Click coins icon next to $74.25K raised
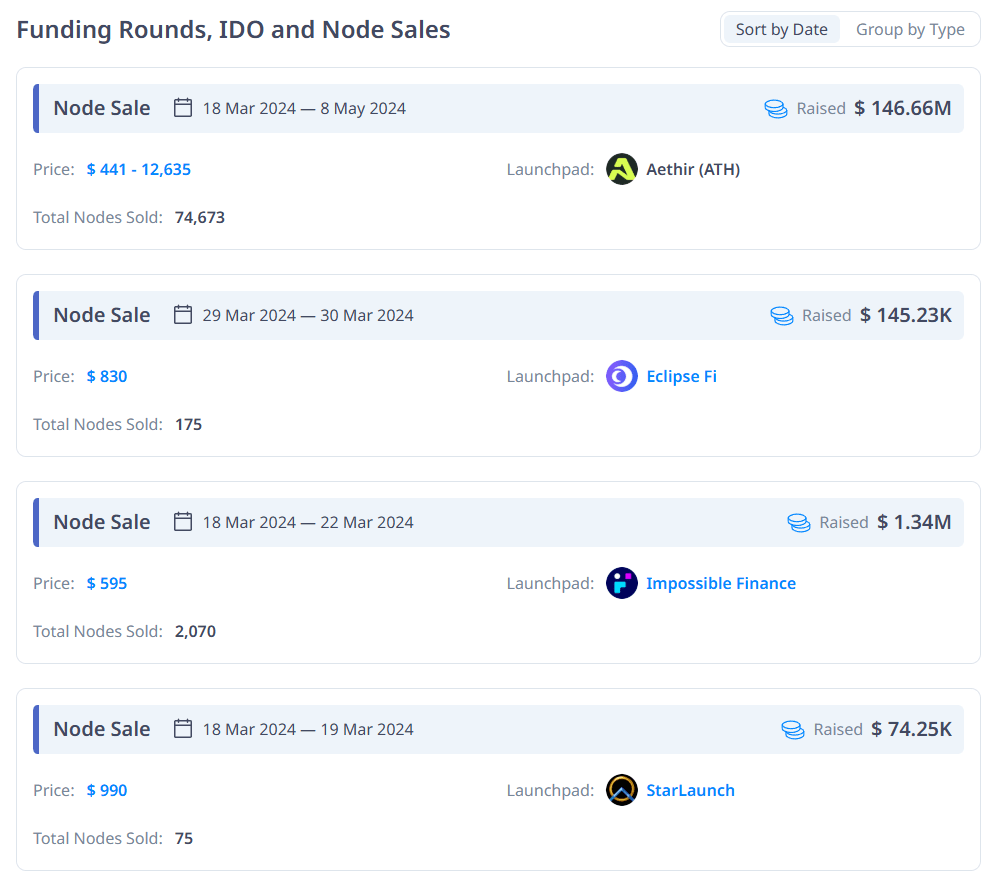The height and width of the screenshot is (878, 994). coord(793,729)
